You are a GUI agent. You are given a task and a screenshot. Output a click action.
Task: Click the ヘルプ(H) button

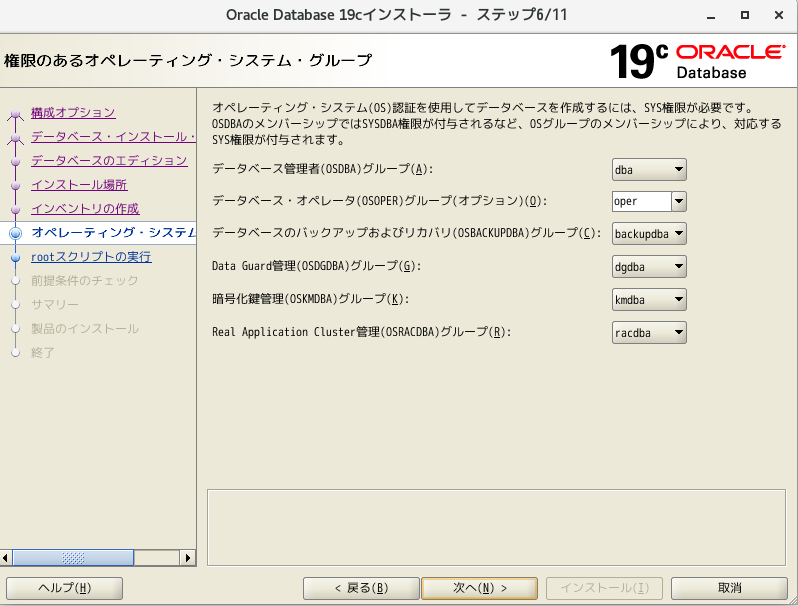coord(65,588)
